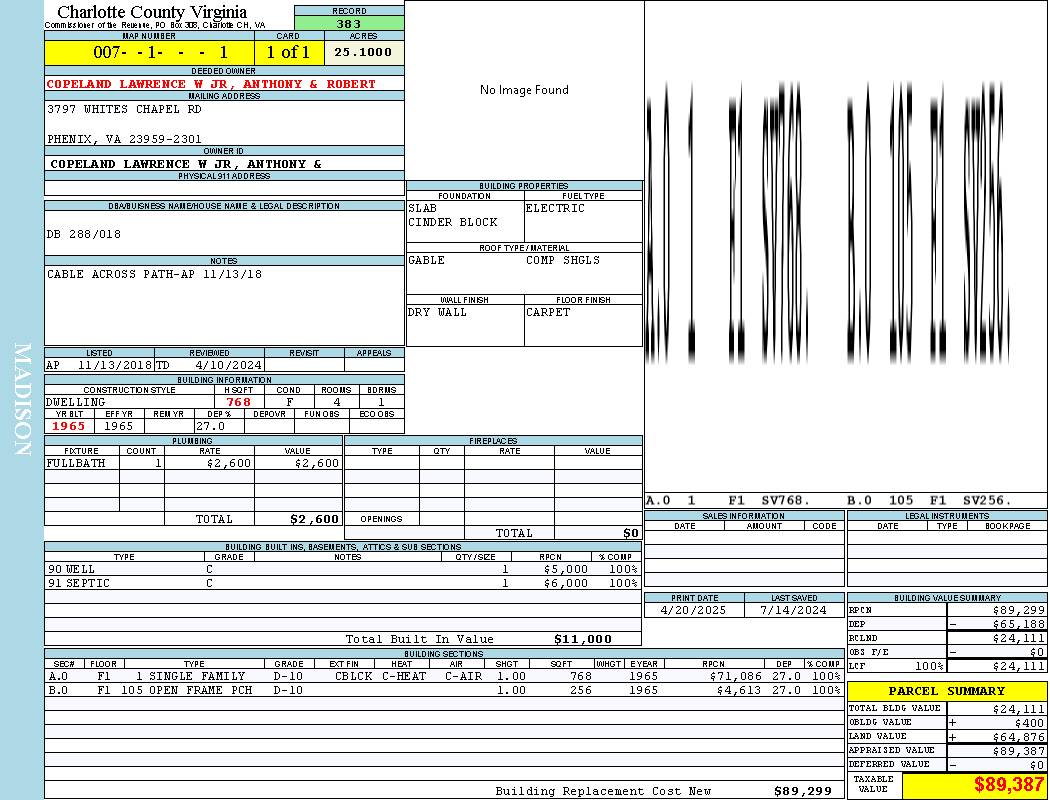The height and width of the screenshot is (800, 1050).
Task: Click DEP % value 27.0
Action: [210, 426]
